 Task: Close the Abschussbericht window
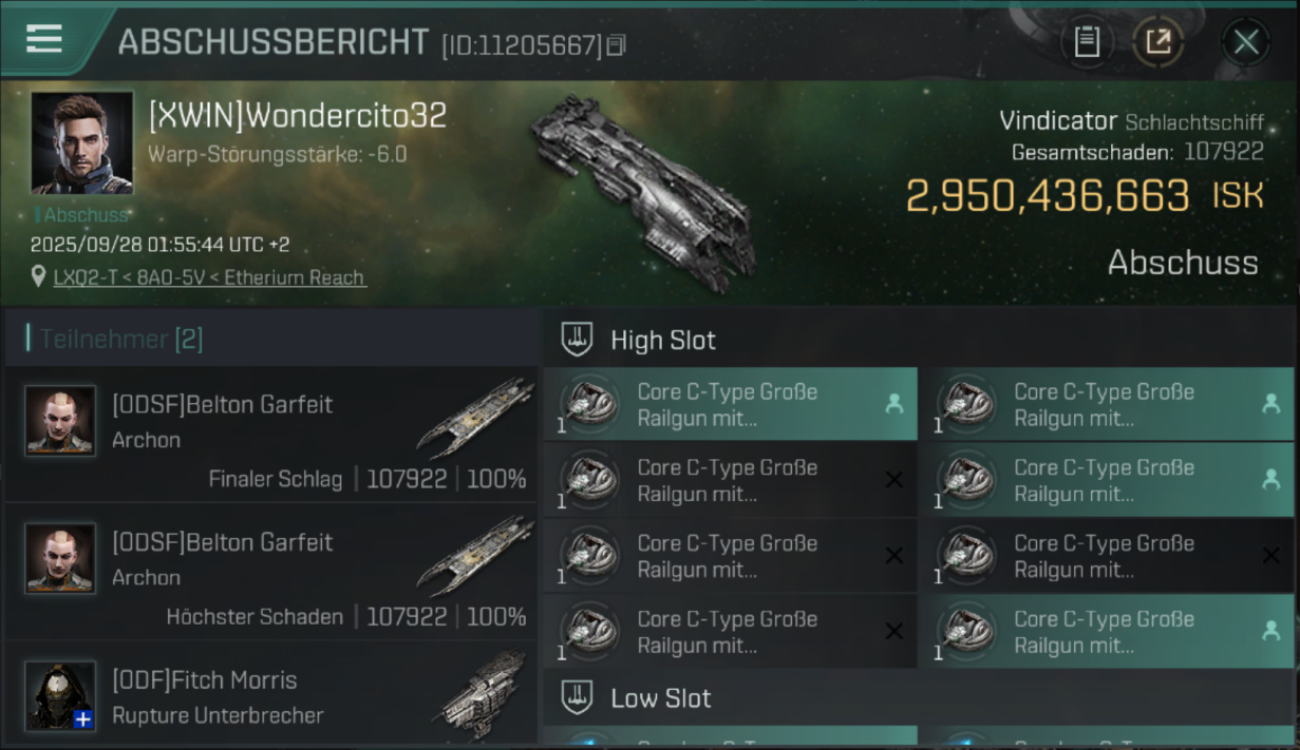pyautogui.click(x=1246, y=42)
